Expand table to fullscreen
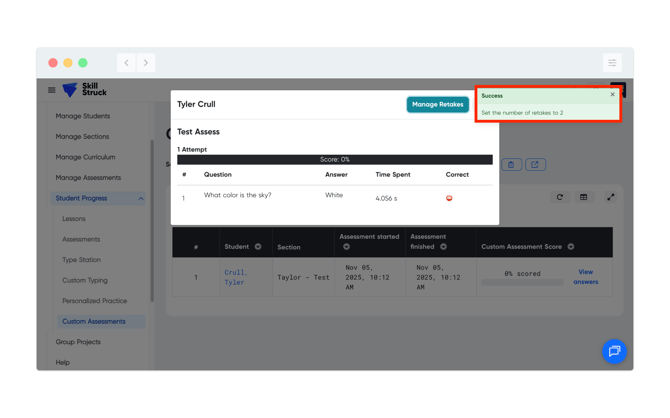670x418 pixels. pos(610,197)
